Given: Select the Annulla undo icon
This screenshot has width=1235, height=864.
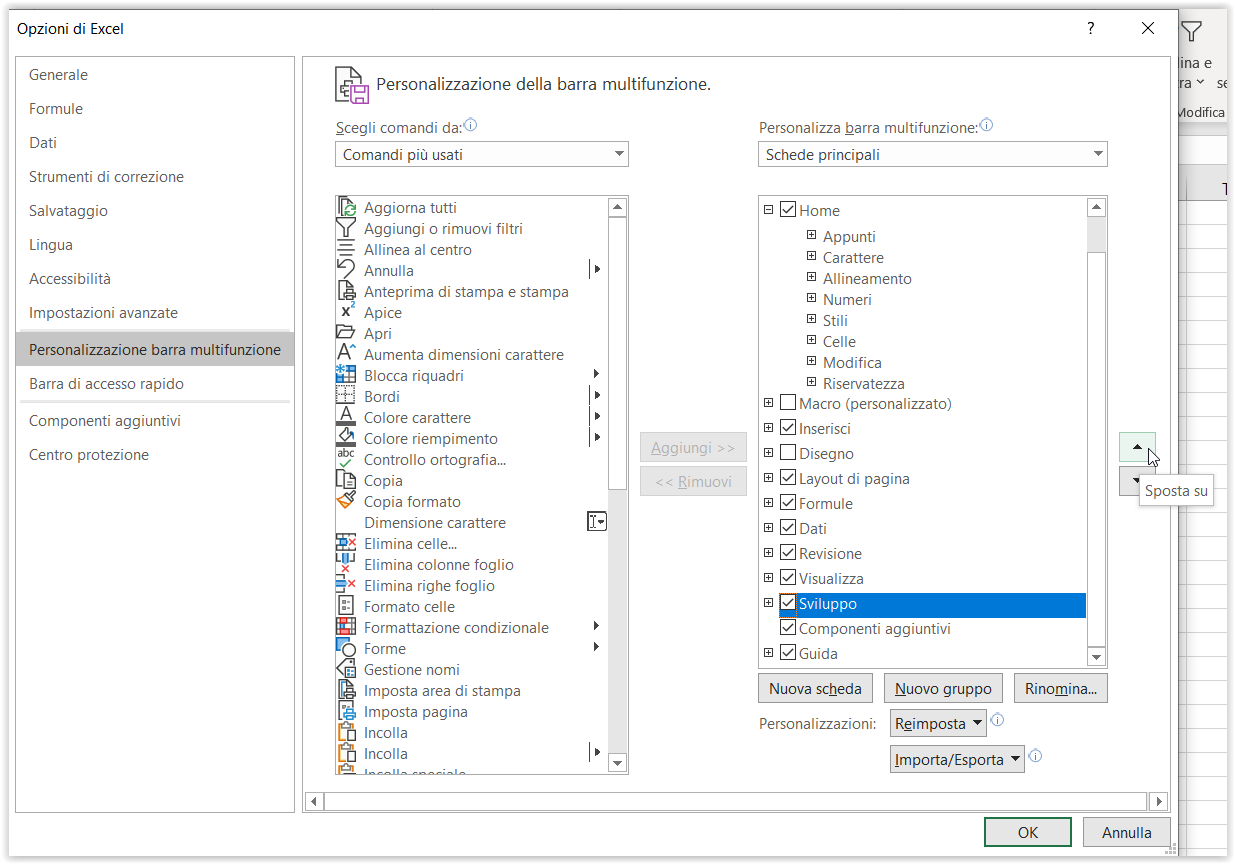Looking at the screenshot, I should [x=346, y=270].
